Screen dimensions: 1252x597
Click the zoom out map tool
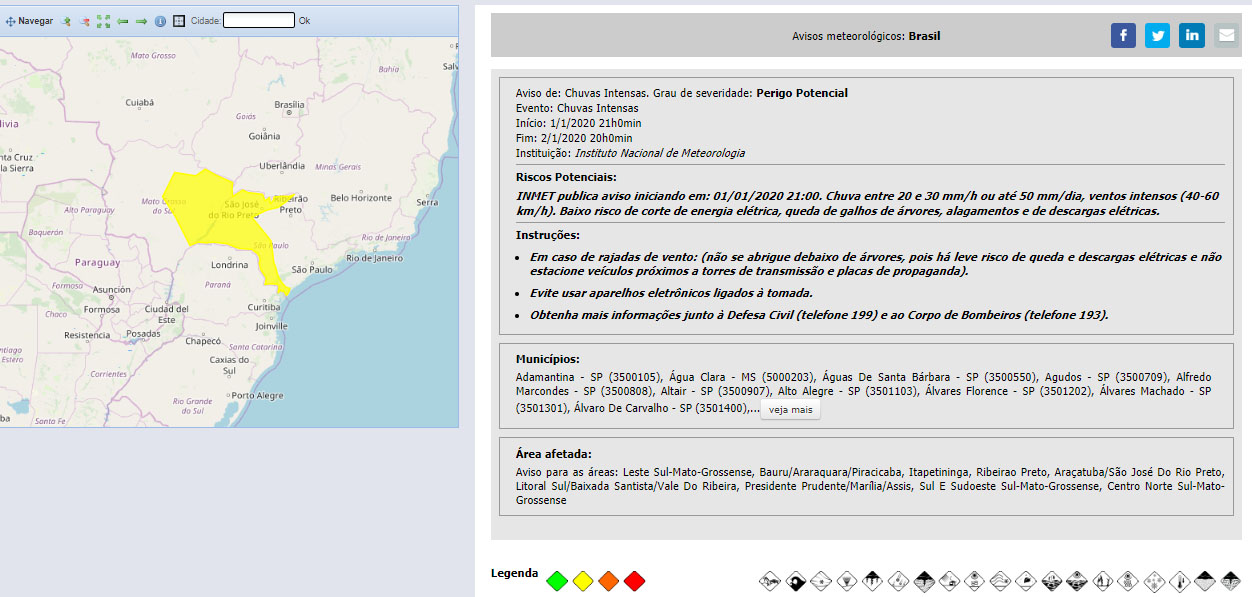click(x=85, y=21)
